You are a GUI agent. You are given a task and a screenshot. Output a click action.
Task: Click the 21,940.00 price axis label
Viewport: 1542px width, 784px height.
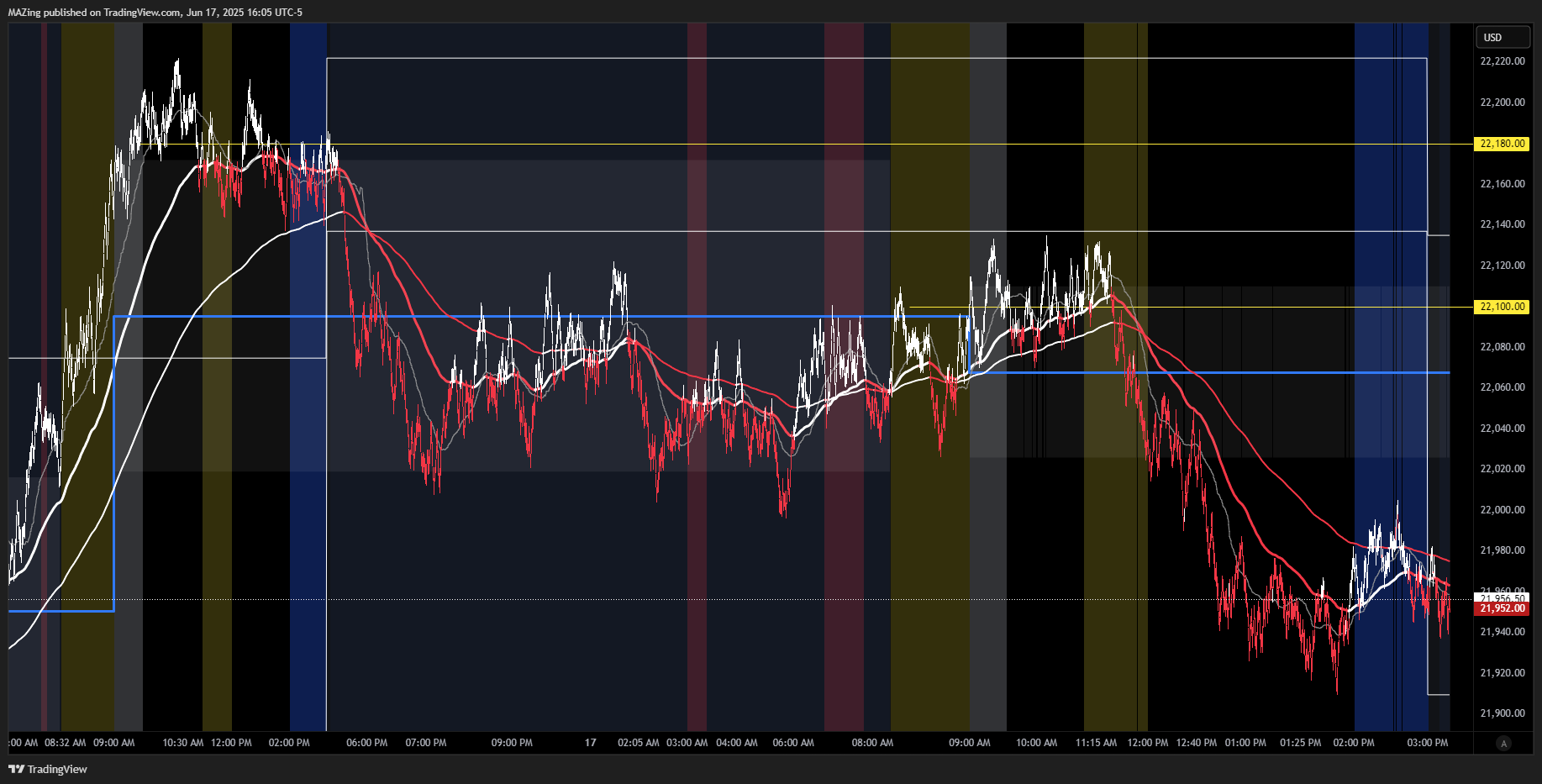pyautogui.click(x=1503, y=632)
